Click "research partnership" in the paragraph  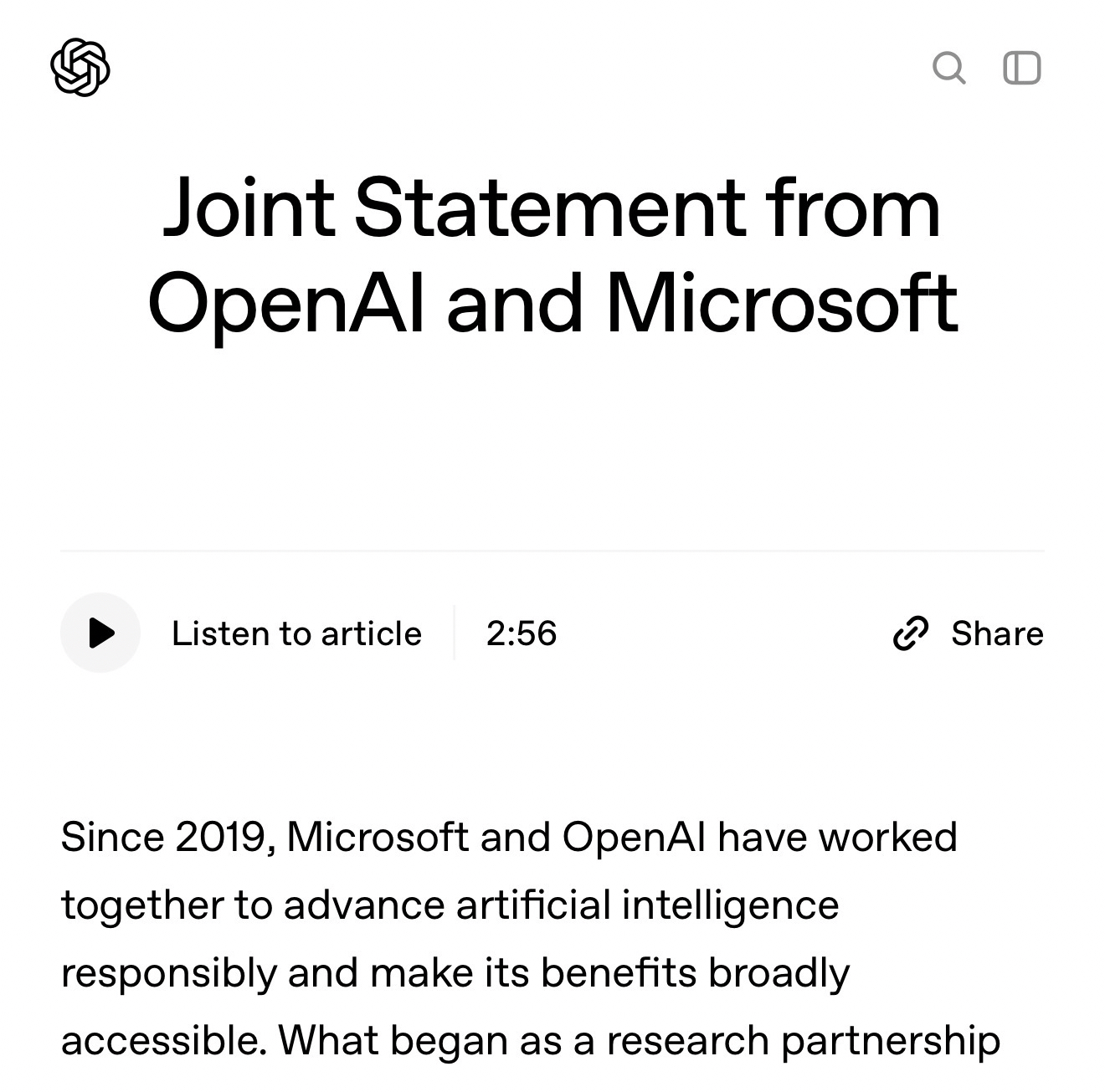click(803, 1041)
